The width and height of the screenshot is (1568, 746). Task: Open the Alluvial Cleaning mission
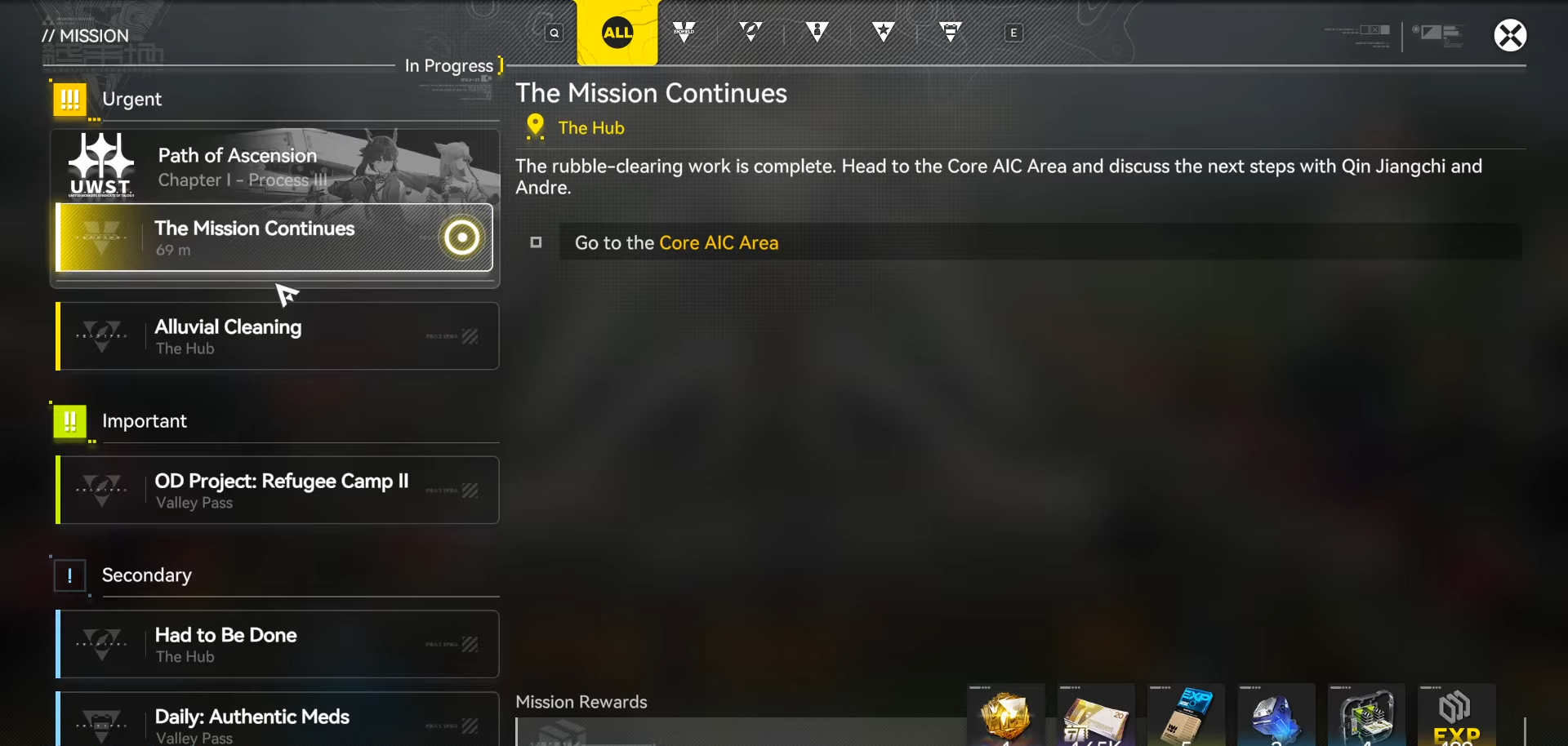[278, 336]
